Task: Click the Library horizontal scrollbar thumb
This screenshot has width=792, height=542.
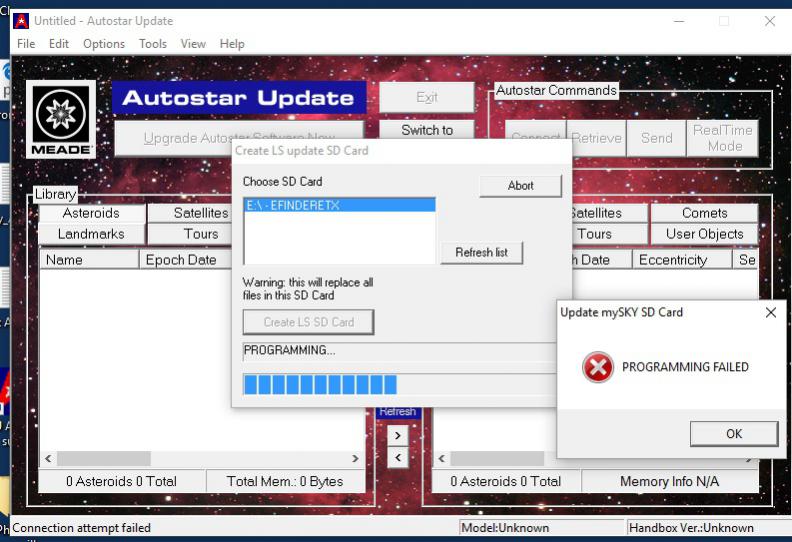Action: (x=104, y=459)
